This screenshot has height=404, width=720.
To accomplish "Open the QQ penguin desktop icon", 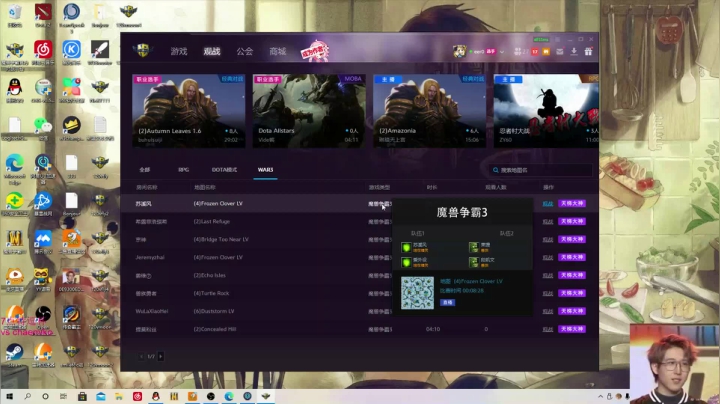I will coord(15,90).
